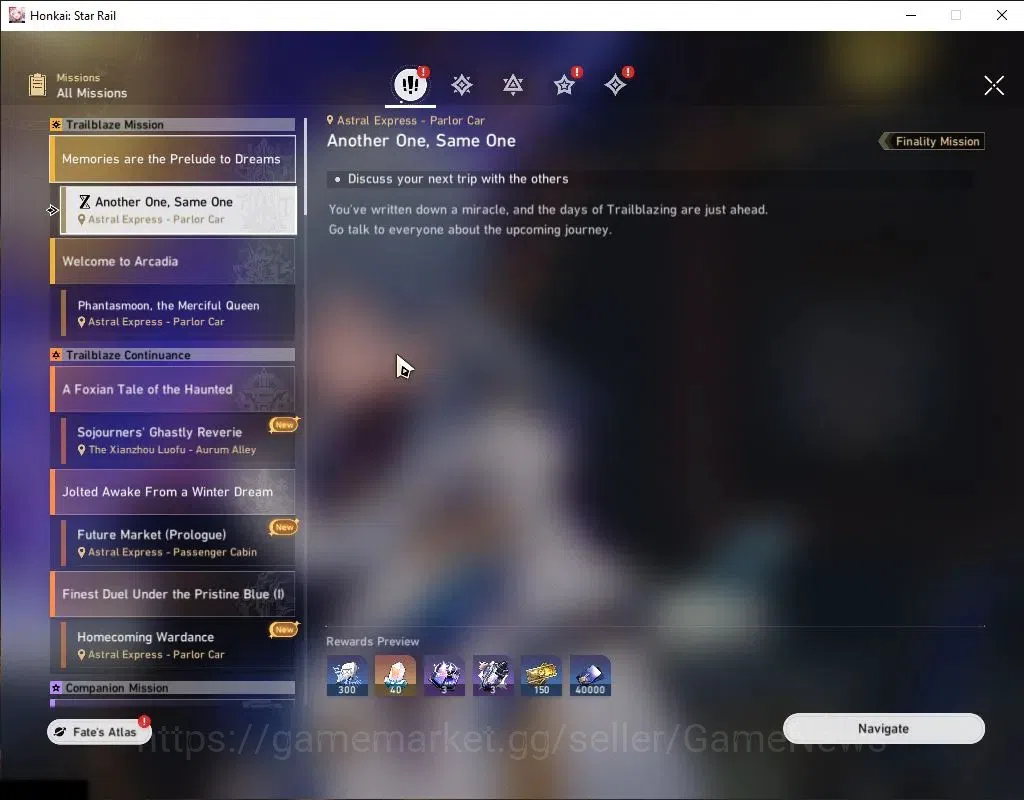Switch to the Companion Mission star filter icon
This screenshot has width=1024, height=800.
pyautogui.click(x=564, y=85)
